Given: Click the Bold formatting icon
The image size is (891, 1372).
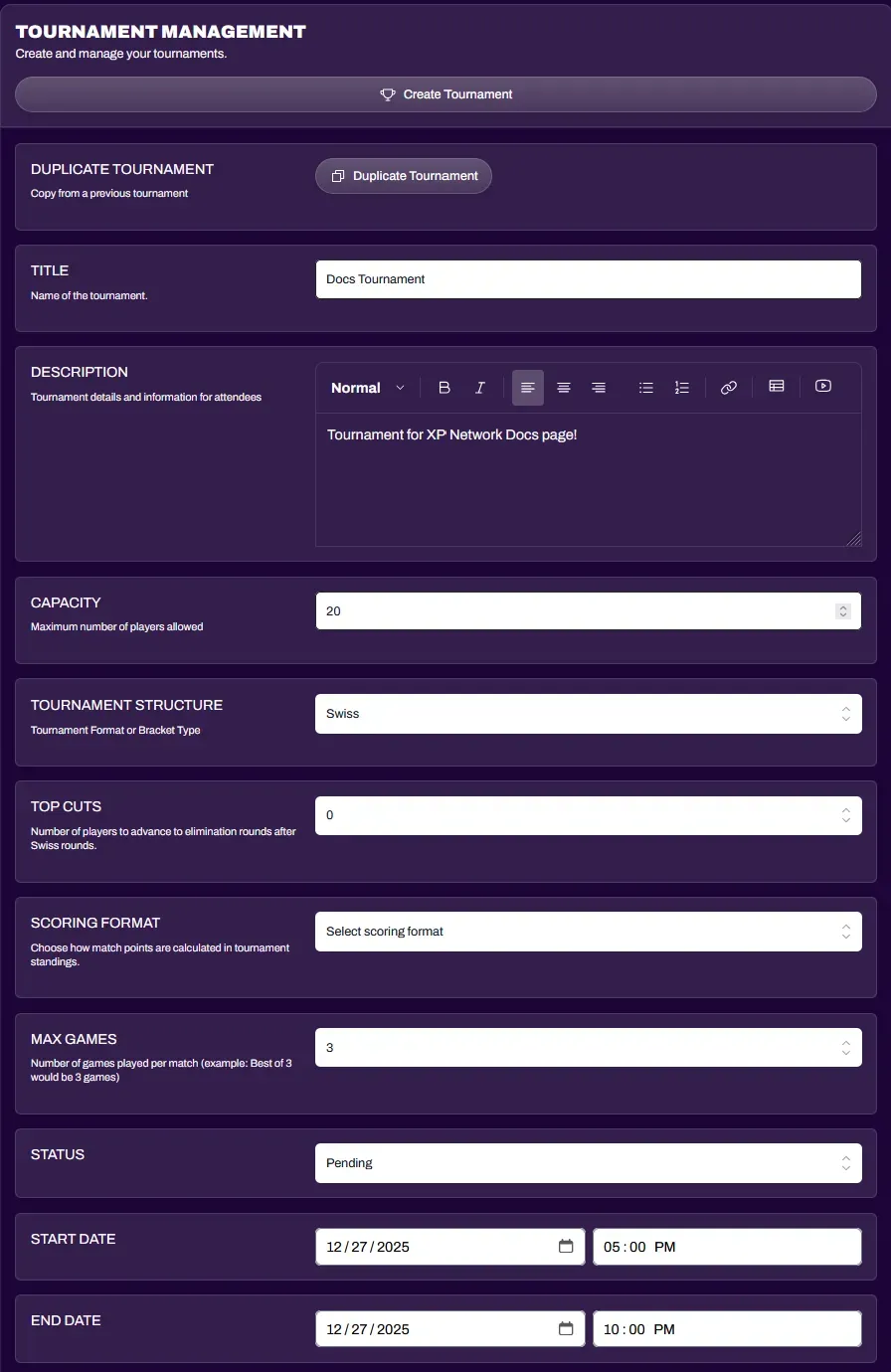Looking at the screenshot, I should point(445,388).
